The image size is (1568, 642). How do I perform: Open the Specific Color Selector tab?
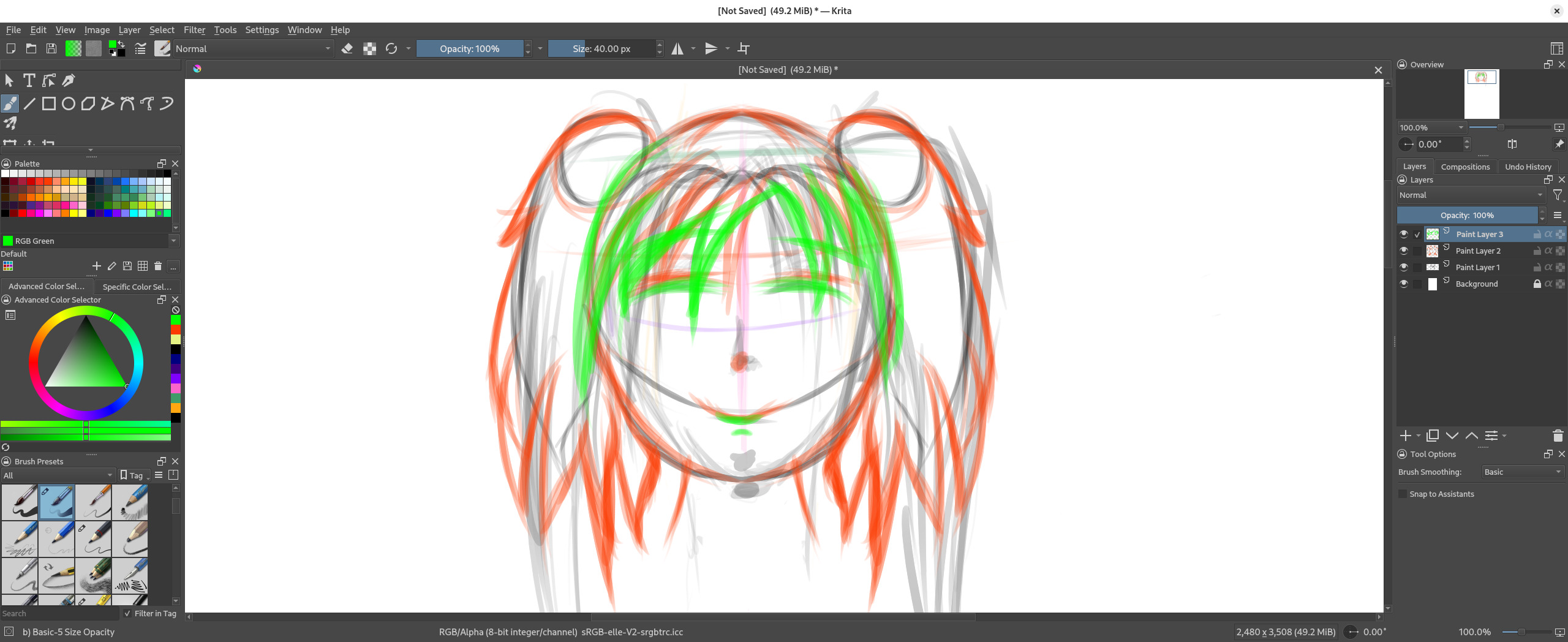137,286
